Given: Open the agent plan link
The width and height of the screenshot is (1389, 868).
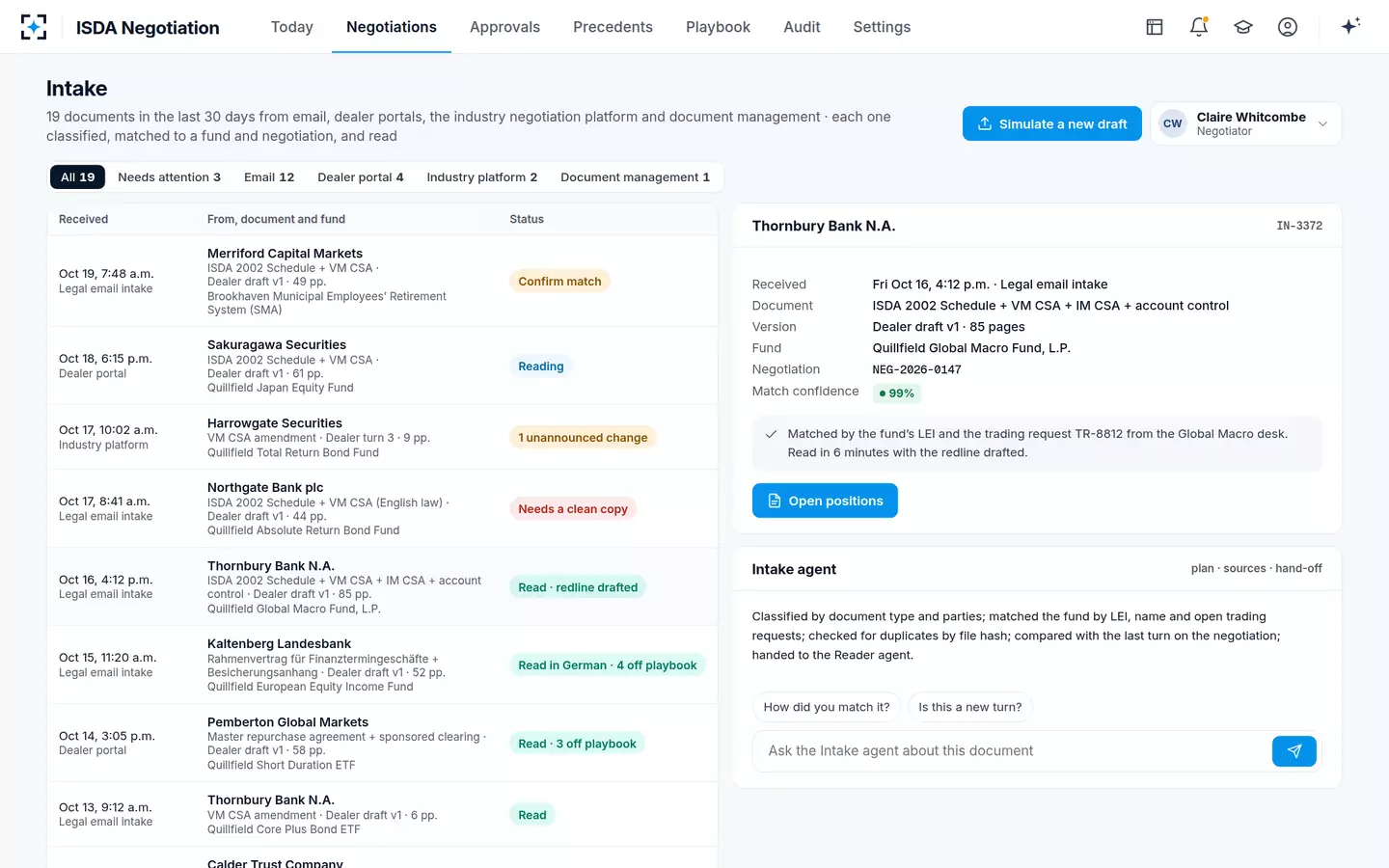Looking at the screenshot, I should point(1203,569).
